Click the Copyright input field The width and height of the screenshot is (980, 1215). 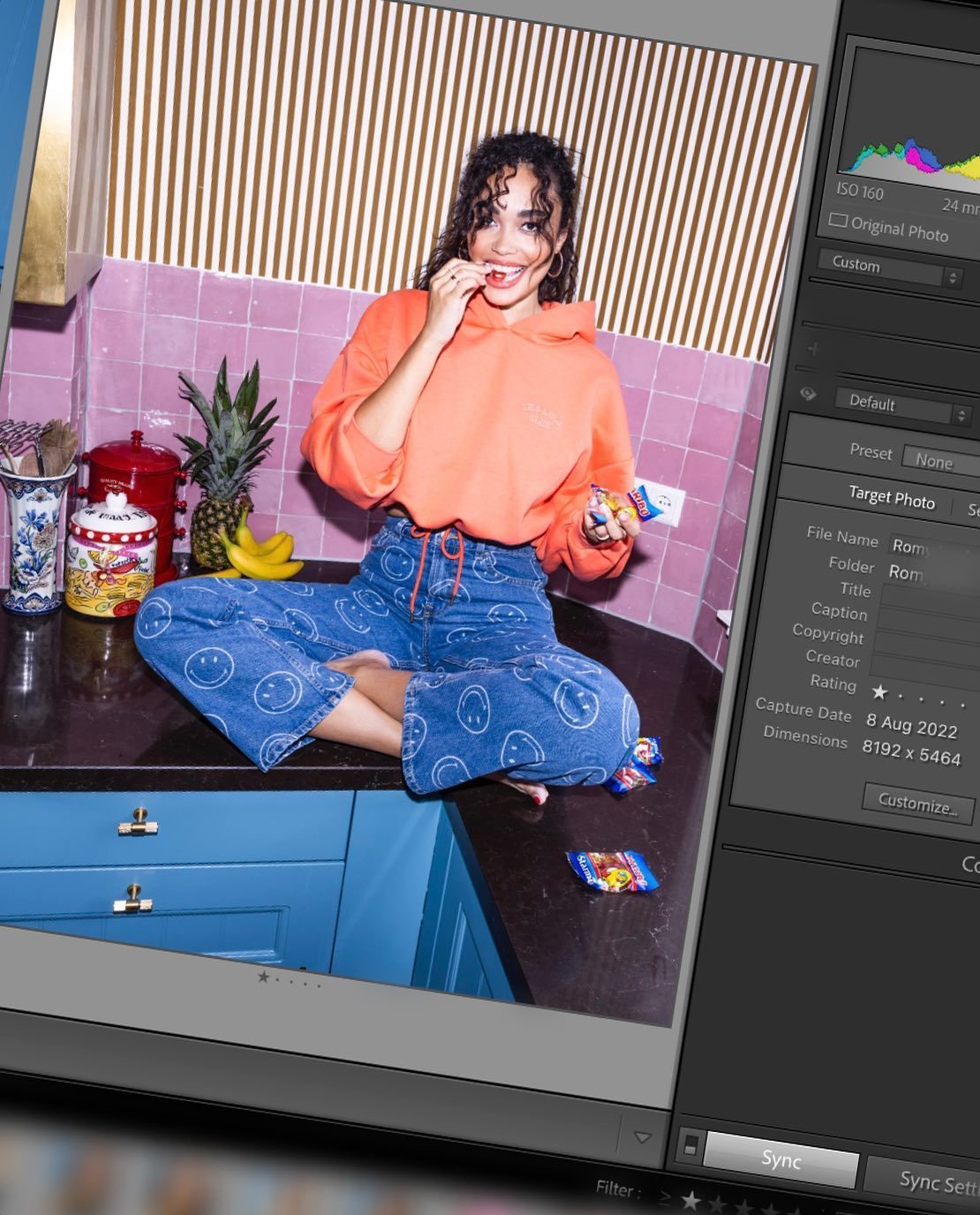pos(925,644)
